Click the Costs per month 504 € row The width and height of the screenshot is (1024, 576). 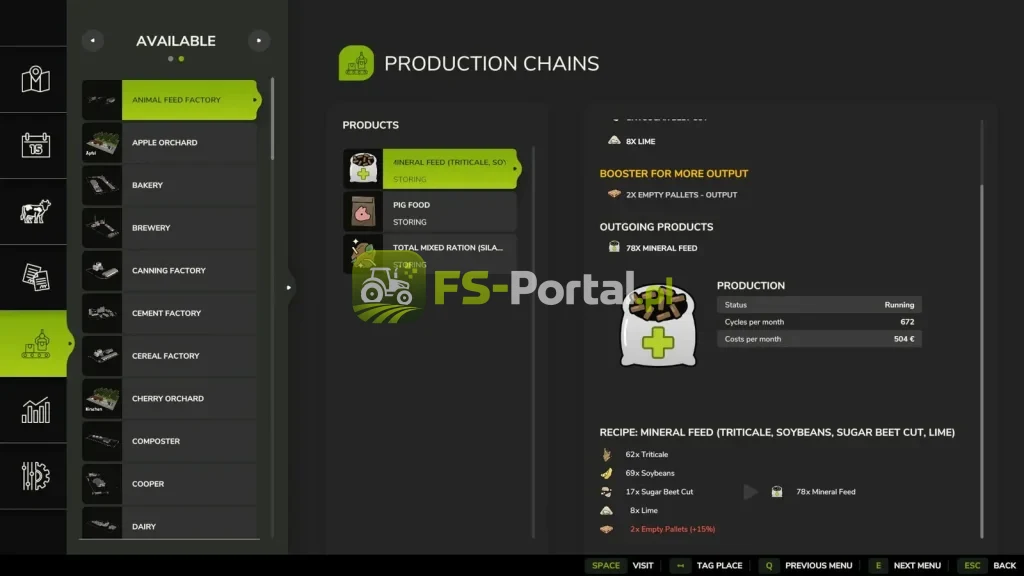pyautogui.click(x=819, y=339)
